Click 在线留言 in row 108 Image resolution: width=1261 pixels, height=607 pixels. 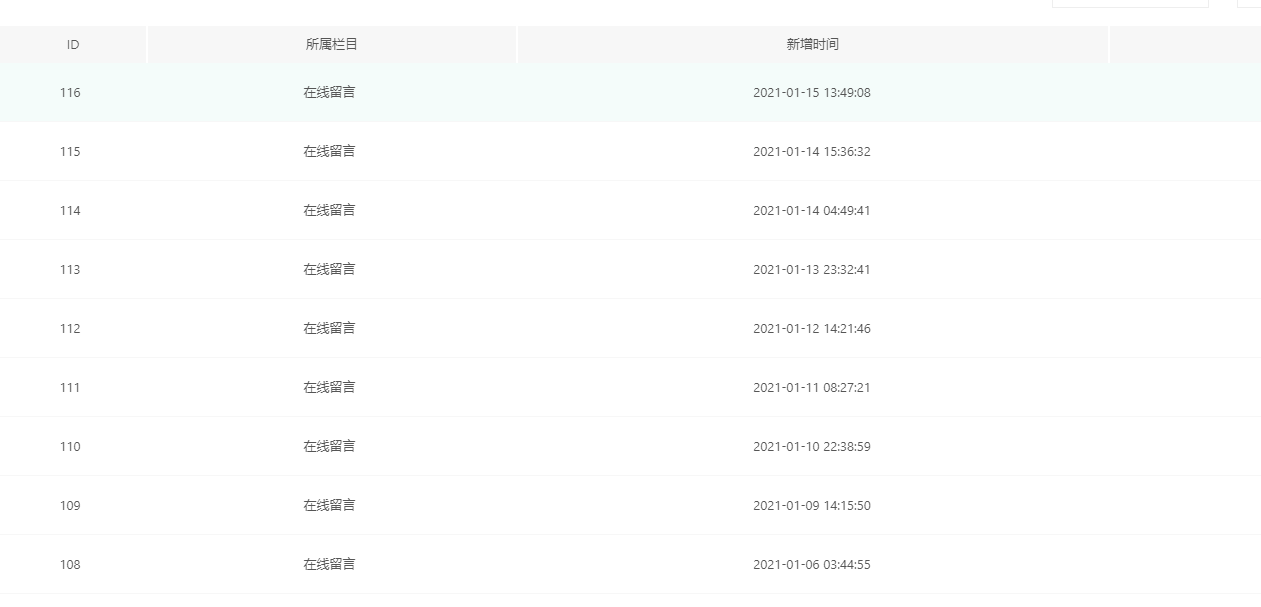330,565
